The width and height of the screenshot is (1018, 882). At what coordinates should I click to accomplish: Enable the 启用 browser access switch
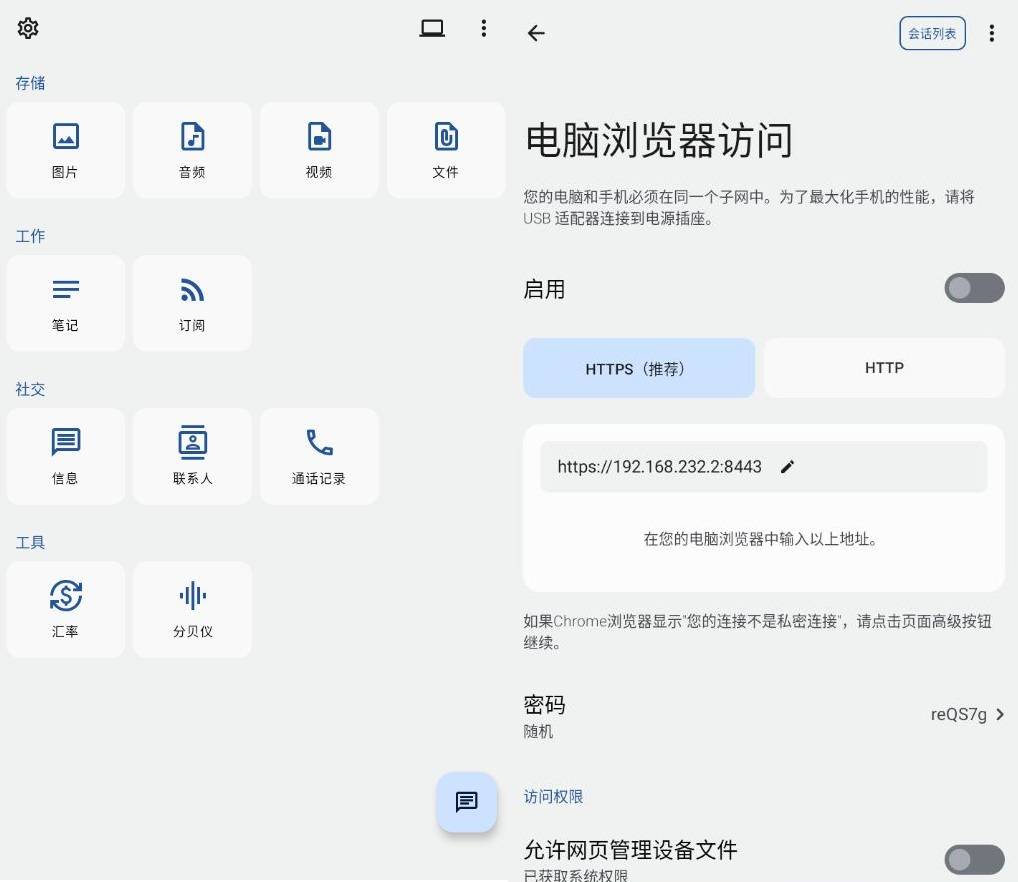click(974, 288)
